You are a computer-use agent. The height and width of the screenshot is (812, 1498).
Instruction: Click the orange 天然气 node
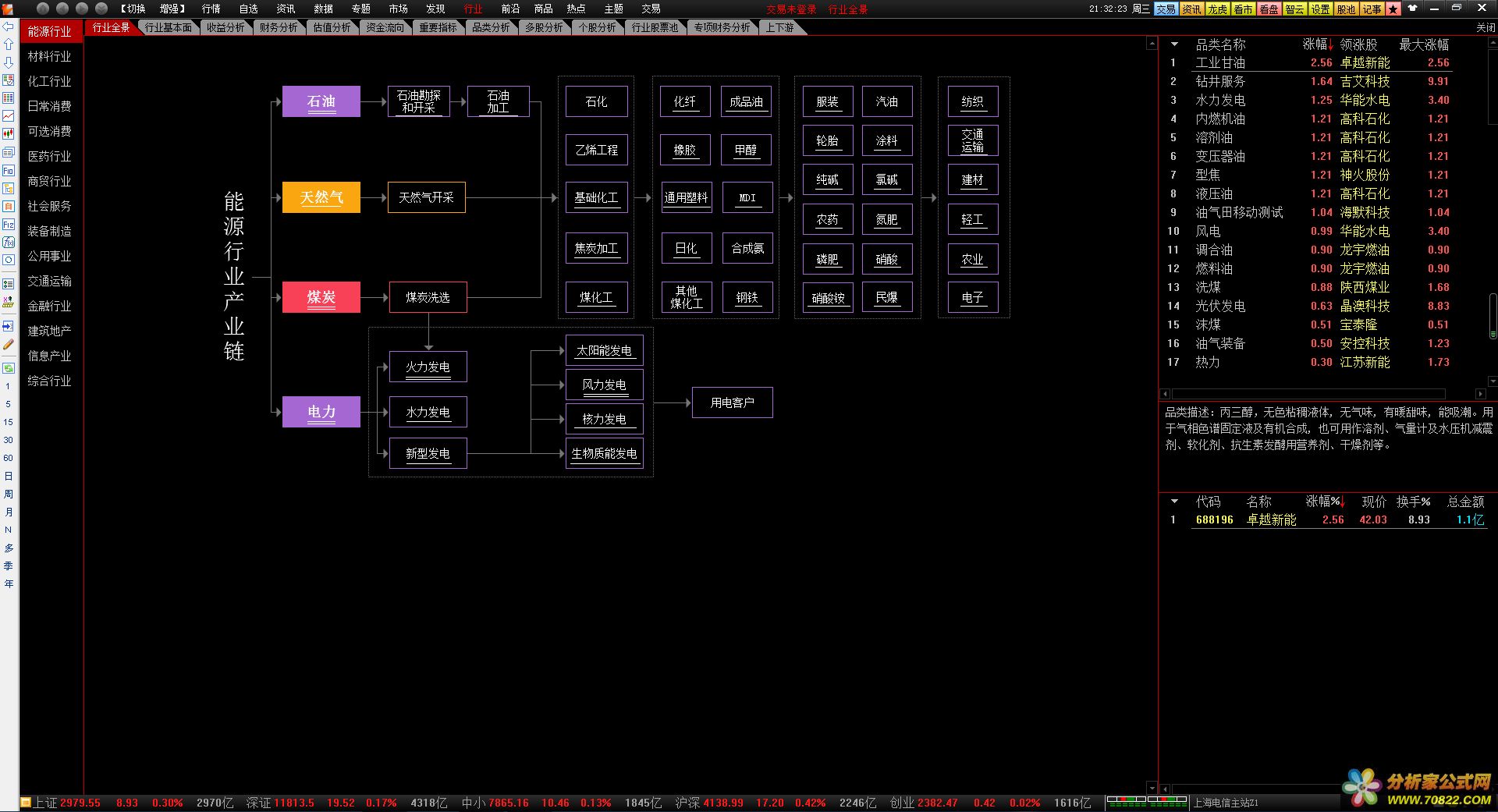pos(321,197)
